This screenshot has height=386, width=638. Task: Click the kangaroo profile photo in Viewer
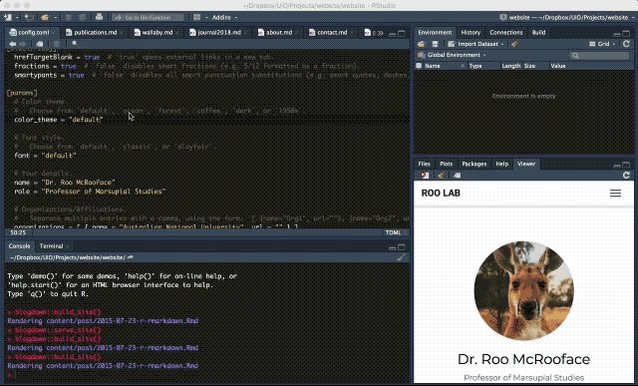click(x=524, y=290)
